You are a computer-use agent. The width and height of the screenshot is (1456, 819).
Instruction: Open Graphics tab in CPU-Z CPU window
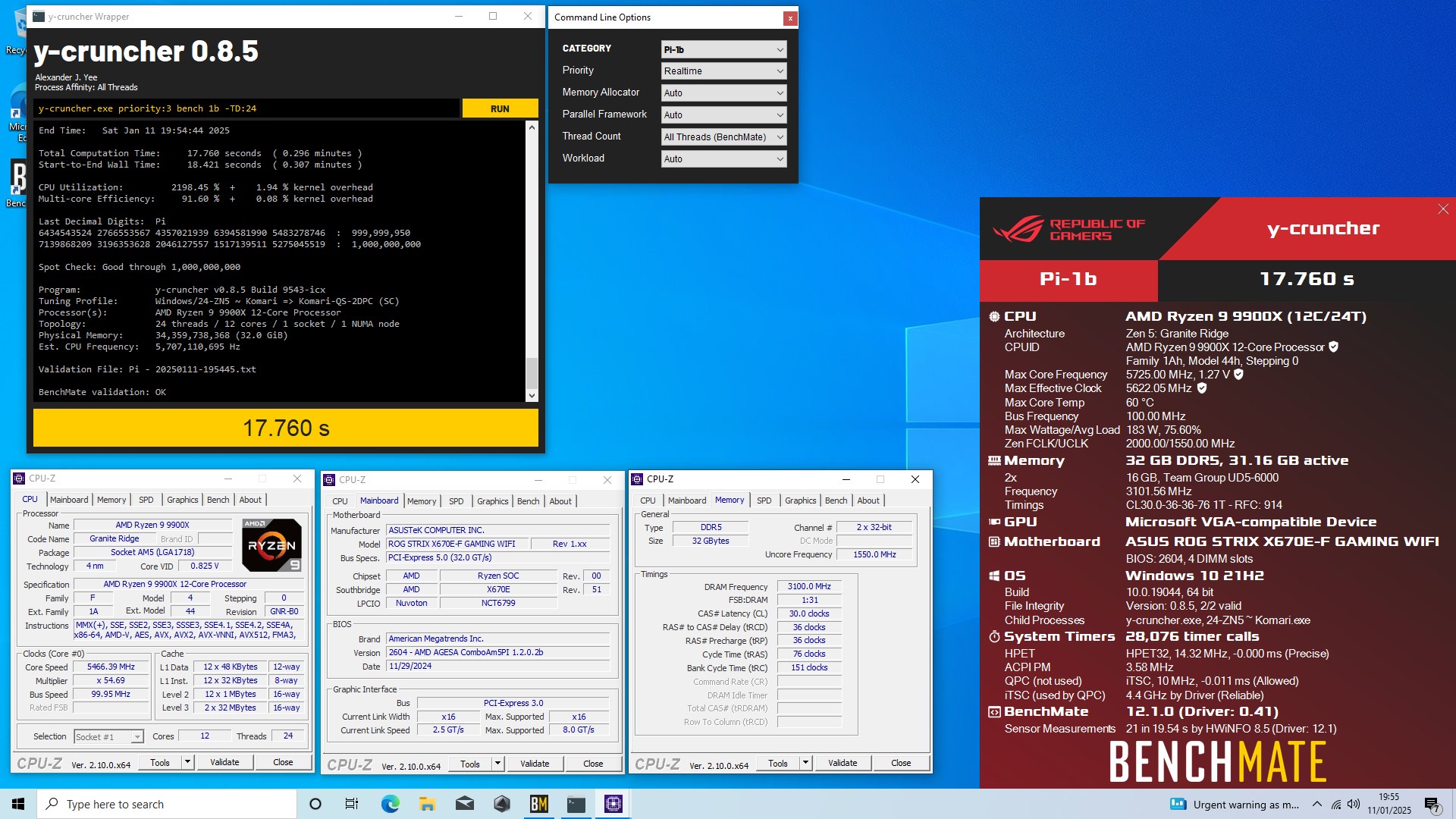pyautogui.click(x=182, y=500)
